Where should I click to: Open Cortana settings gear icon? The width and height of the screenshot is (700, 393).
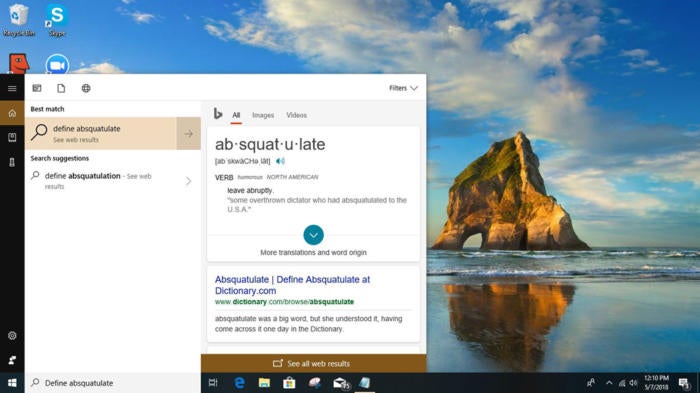click(x=12, y=335)
